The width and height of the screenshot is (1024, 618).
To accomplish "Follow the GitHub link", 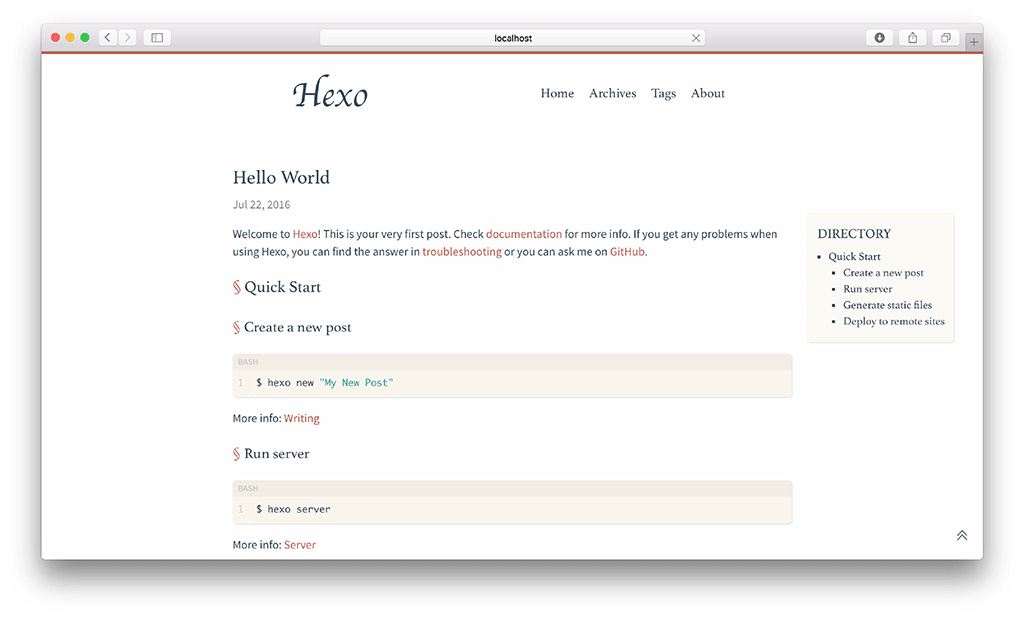I will coord(627,252).
